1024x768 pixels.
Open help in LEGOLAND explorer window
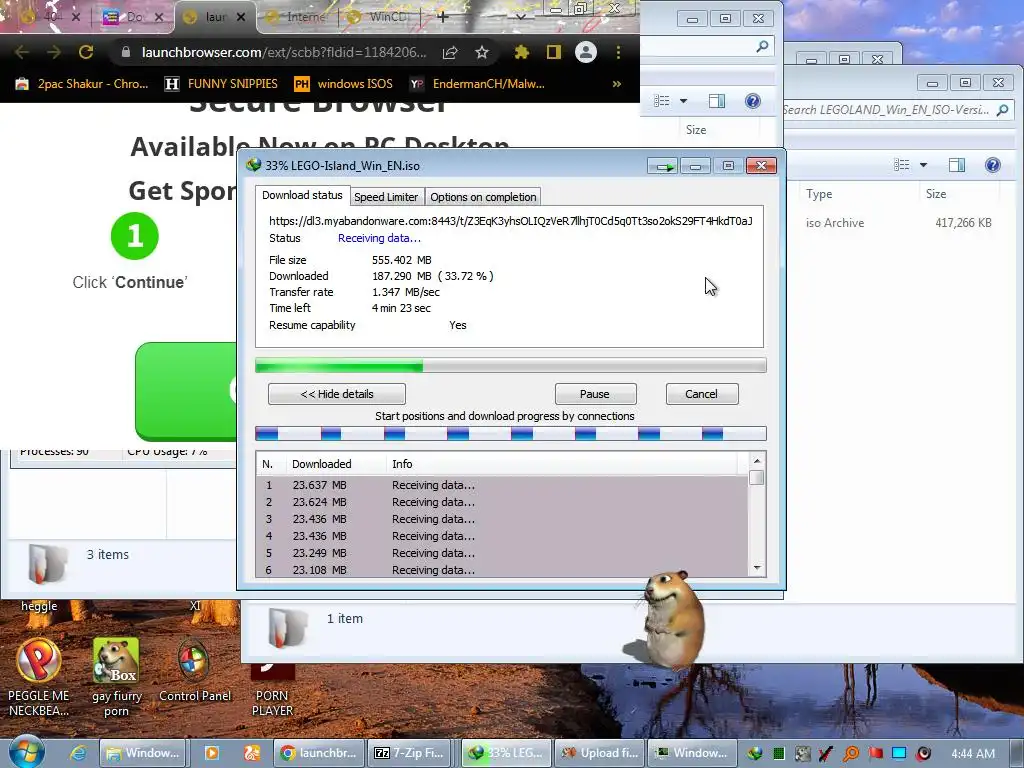click(x=993, y=165)
